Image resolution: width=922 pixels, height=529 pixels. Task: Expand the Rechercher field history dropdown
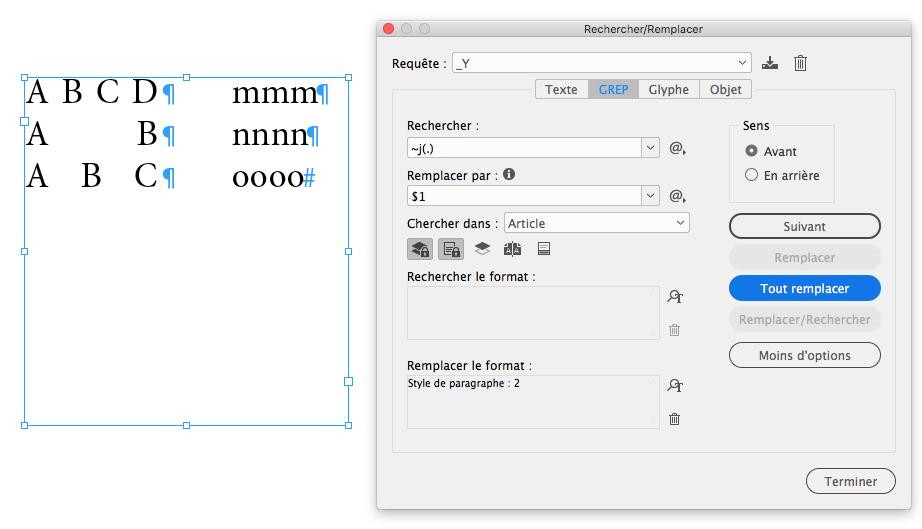(x=650, y=148)
